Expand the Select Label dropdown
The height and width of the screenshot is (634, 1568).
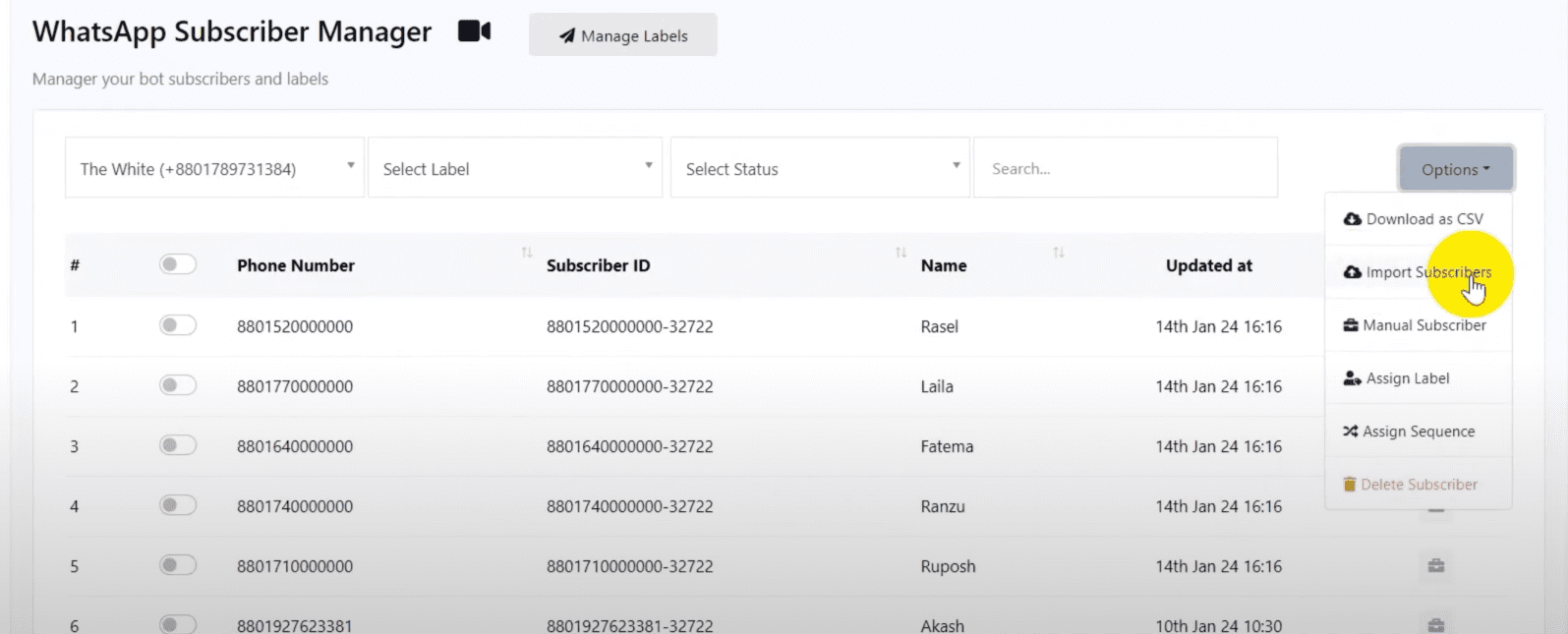point(515,168)
